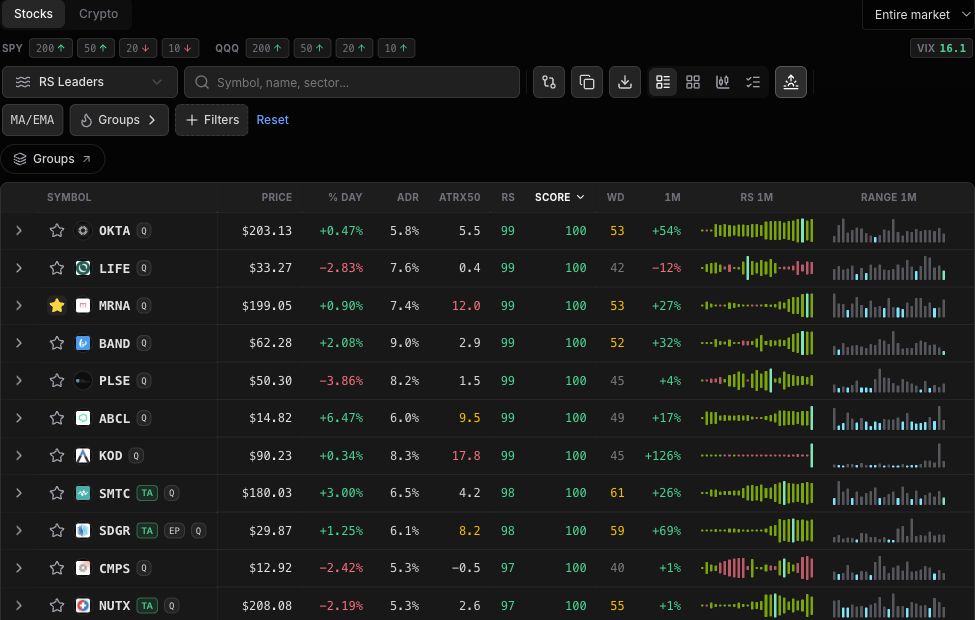Expand the MRNA row
Image resolution: width=975 pixels, height=620 pixels.
tap(19, 305)
